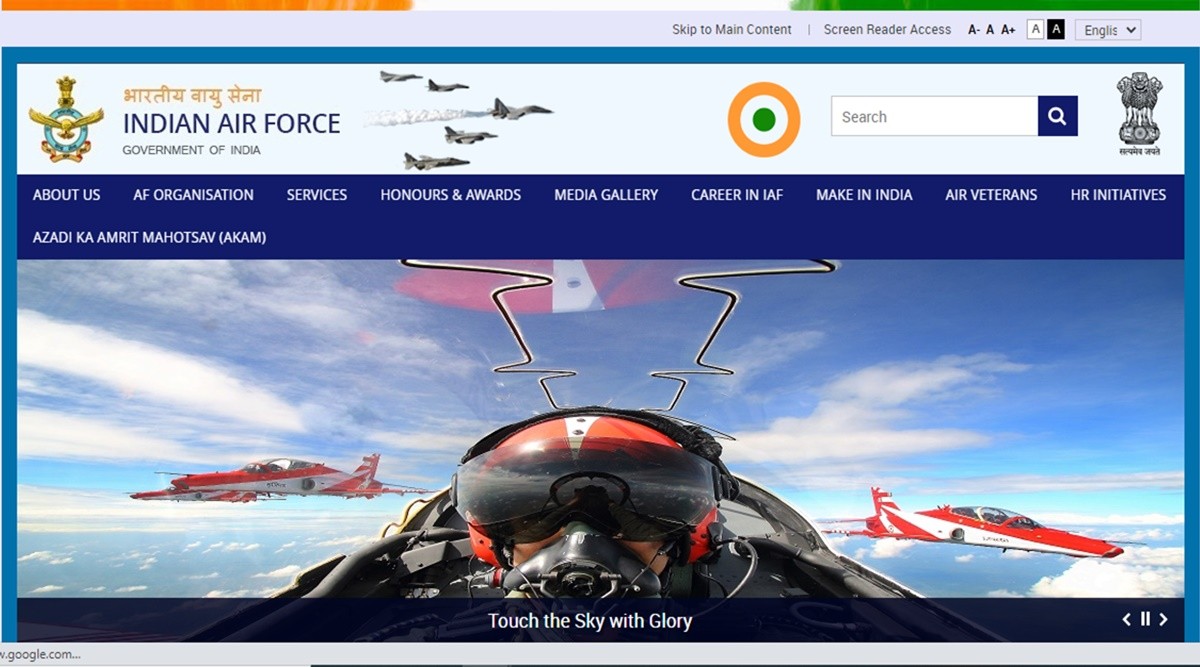
Task: Expand the Career in IAF menu
Action: [x=737, y=195]
